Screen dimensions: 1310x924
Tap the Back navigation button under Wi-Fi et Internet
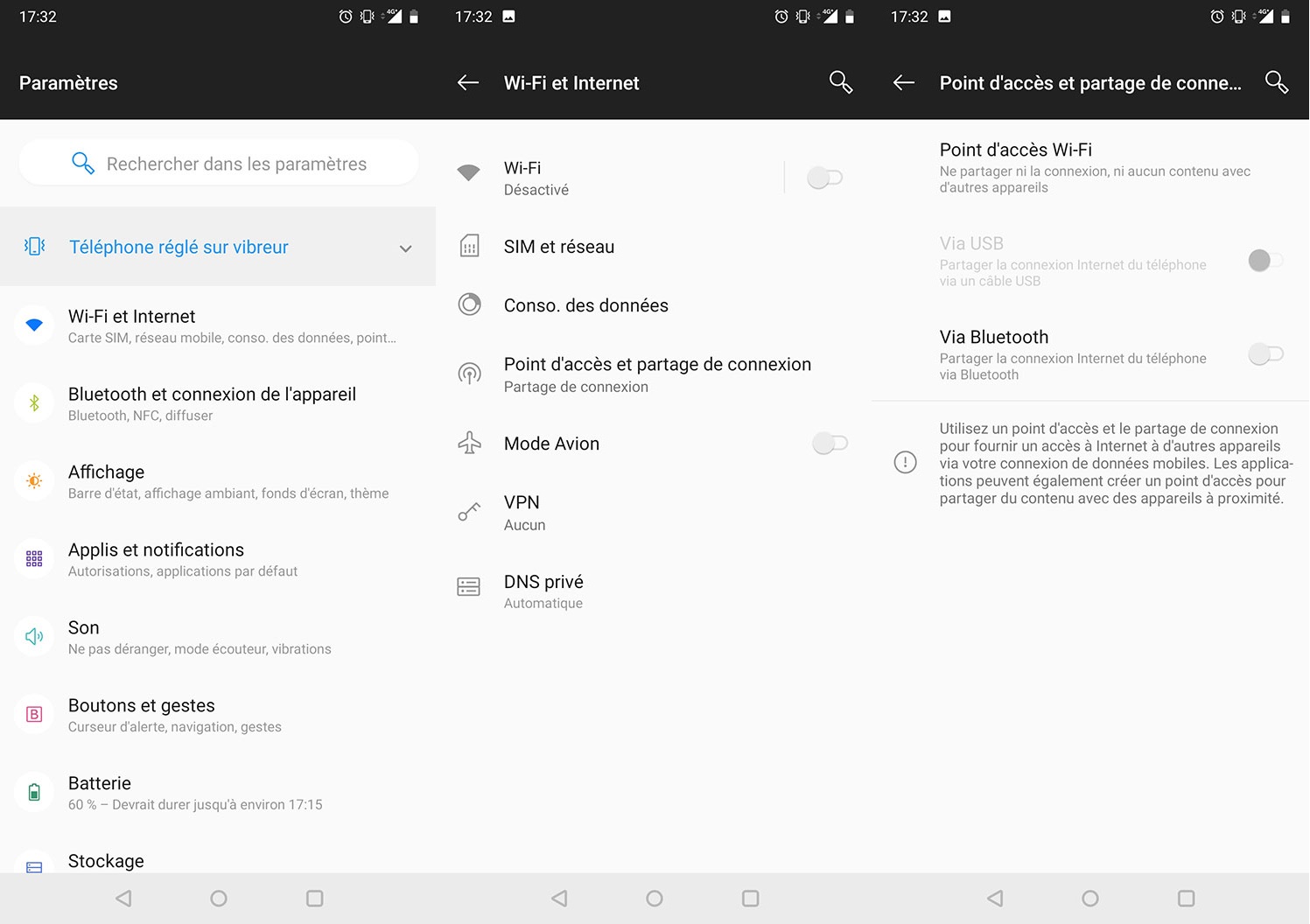tap(559, 899)
